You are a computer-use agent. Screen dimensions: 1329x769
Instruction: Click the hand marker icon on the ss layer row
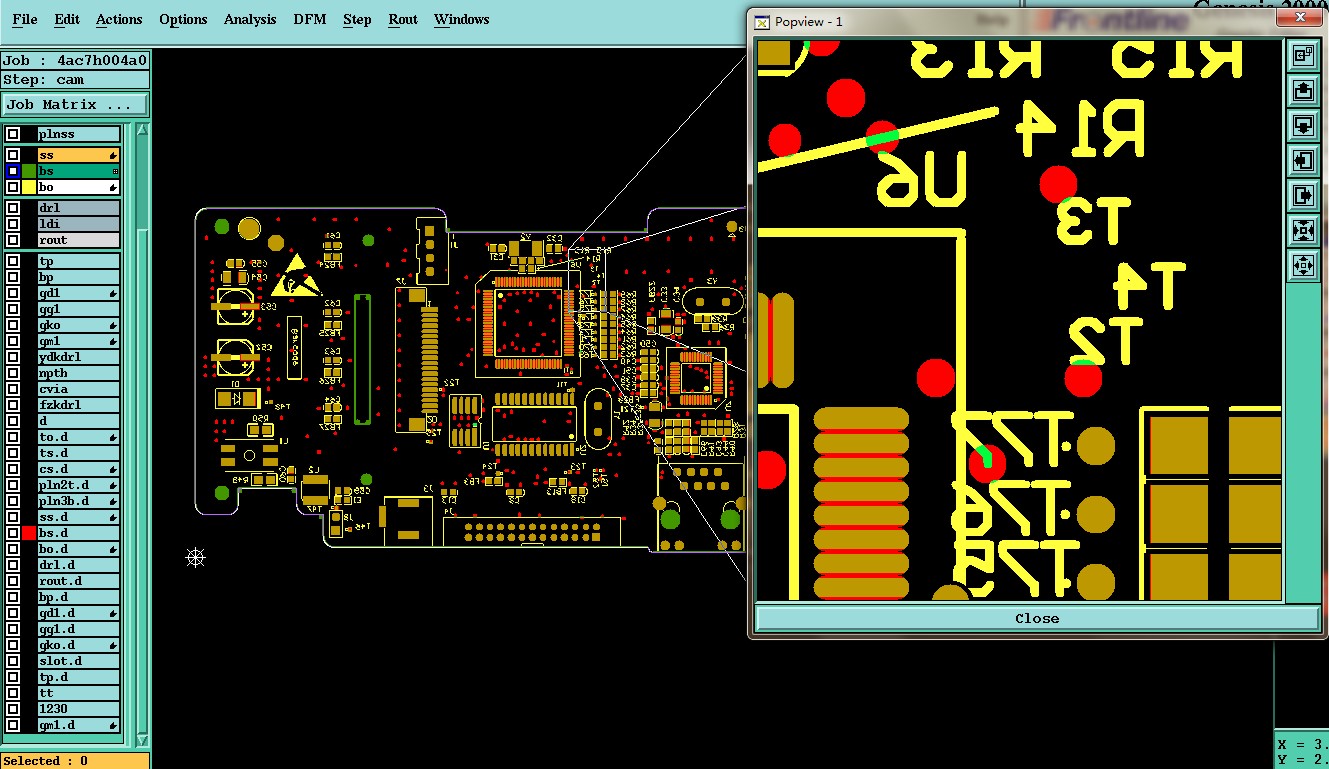pos(114,156)
